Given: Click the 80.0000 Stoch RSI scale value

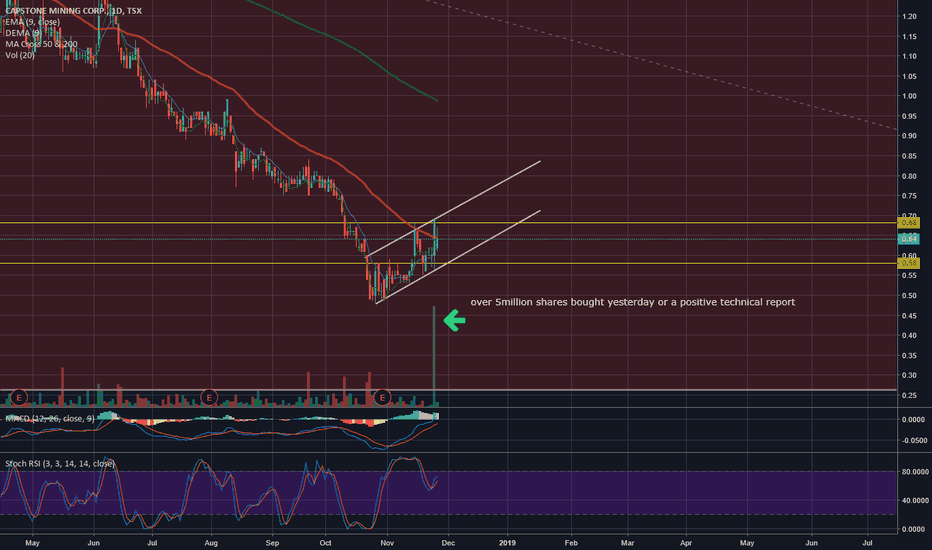Looking at the screenshot, I should pos(915,472).
